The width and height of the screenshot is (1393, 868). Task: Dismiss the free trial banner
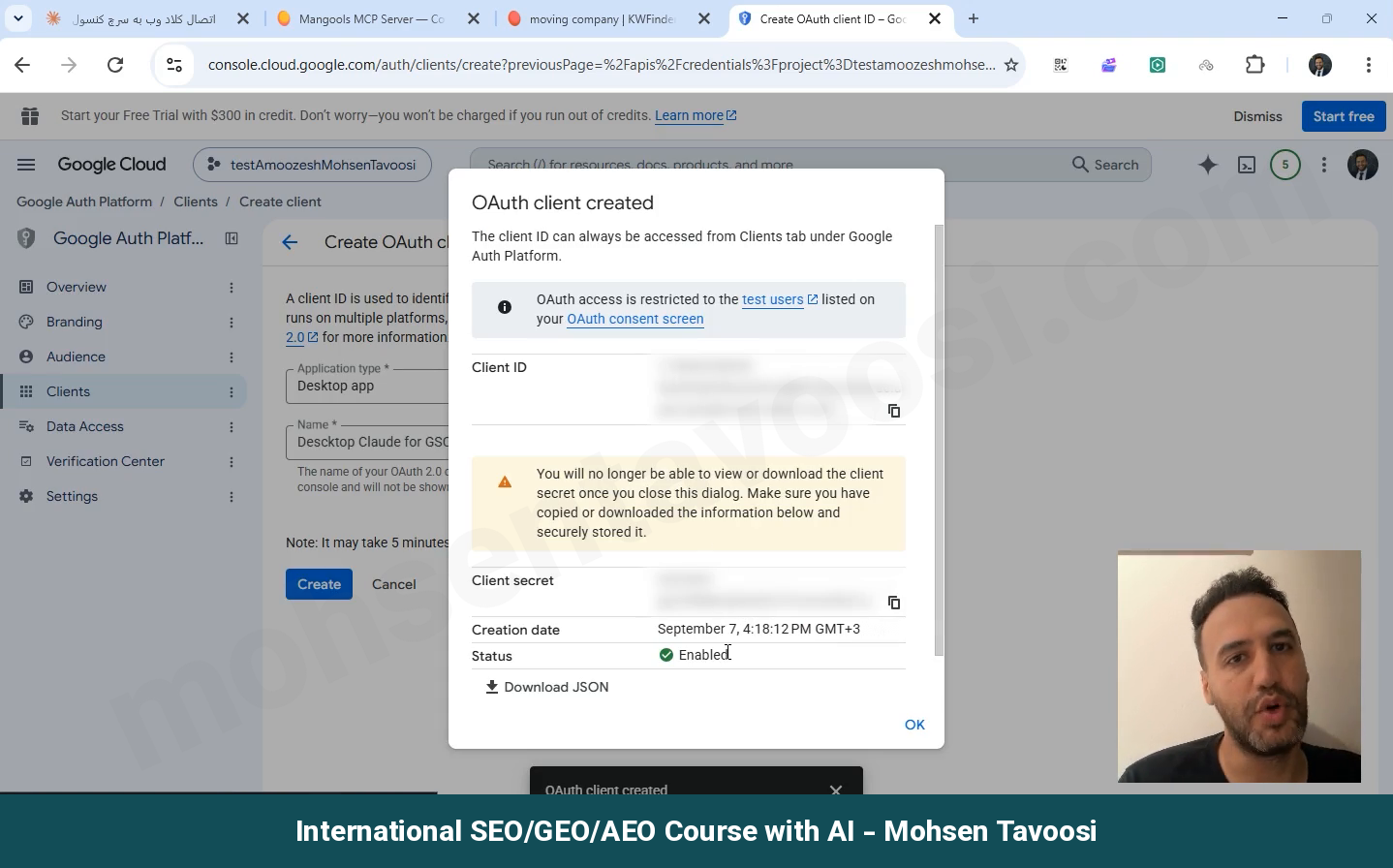1257,116
